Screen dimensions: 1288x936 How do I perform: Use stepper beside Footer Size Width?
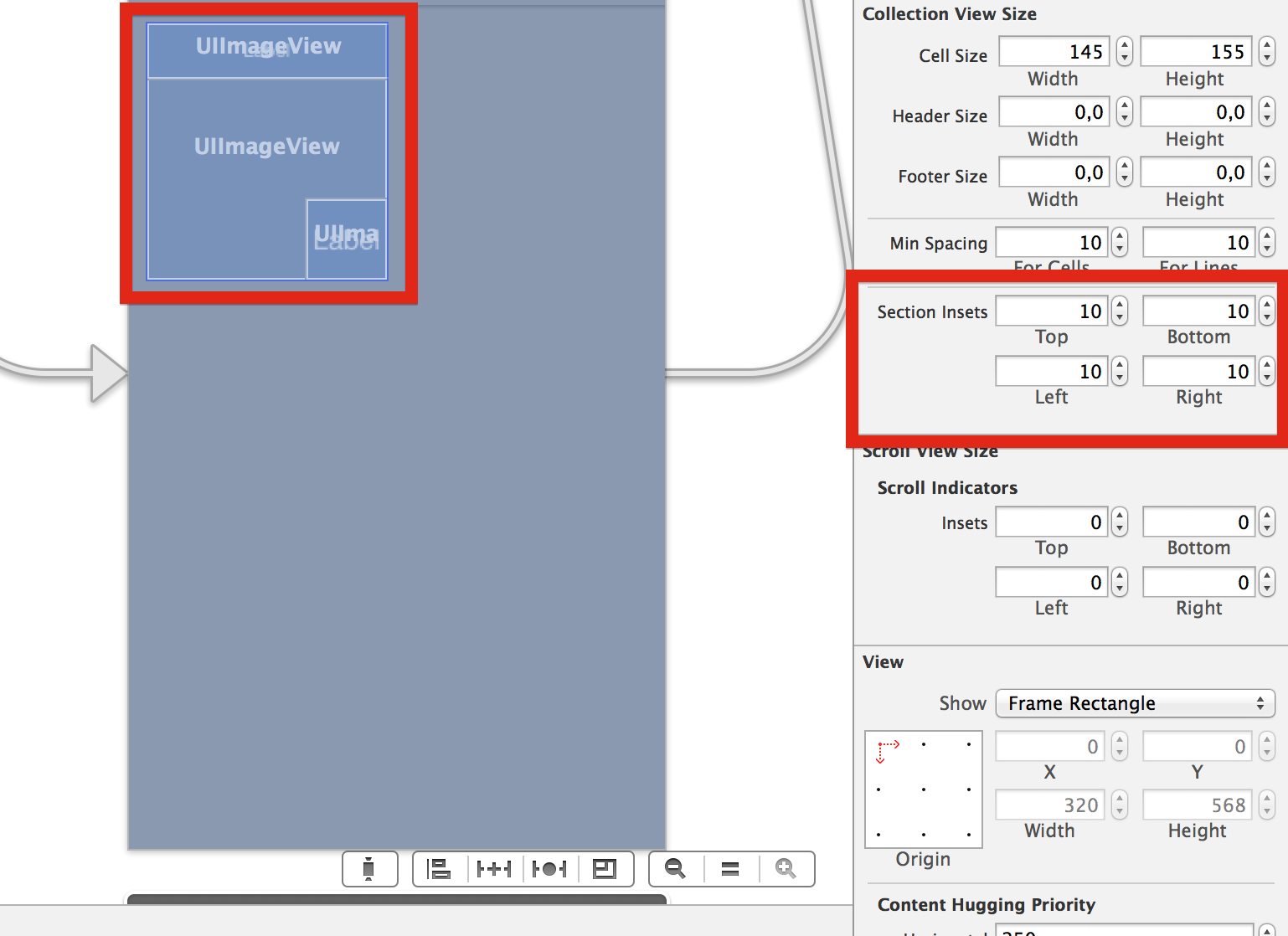point(1125,172)
